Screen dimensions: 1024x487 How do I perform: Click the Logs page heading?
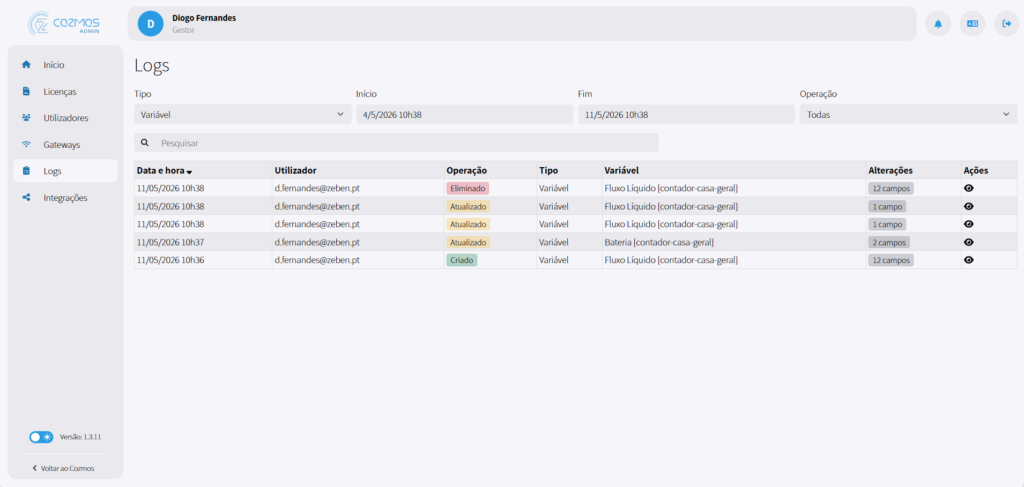pyautogui.click(x=152, y=65)
